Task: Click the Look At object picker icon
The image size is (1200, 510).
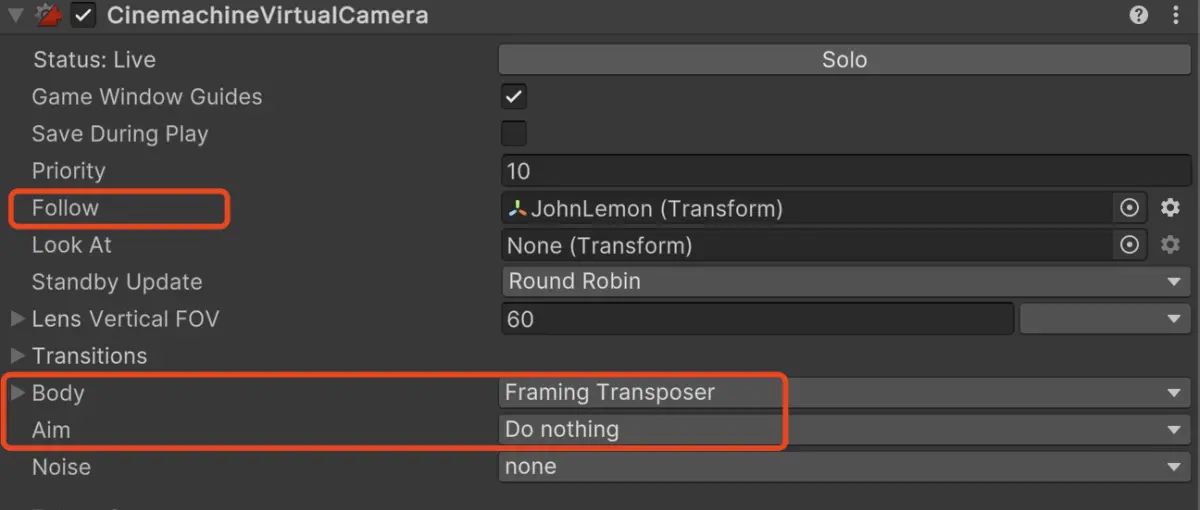Action: pos(1129,245)
